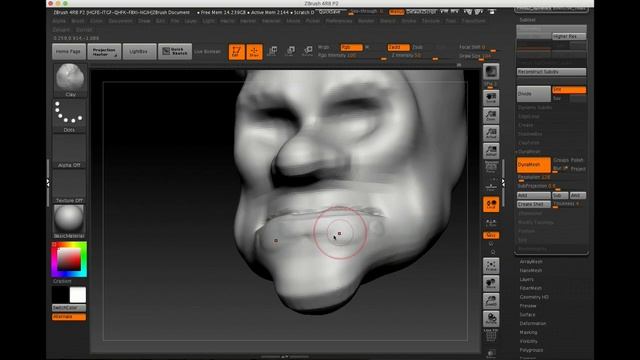Screen dimensions: 640x360
Task: Click the Scroll canvas icon
Action: point(491,98)
